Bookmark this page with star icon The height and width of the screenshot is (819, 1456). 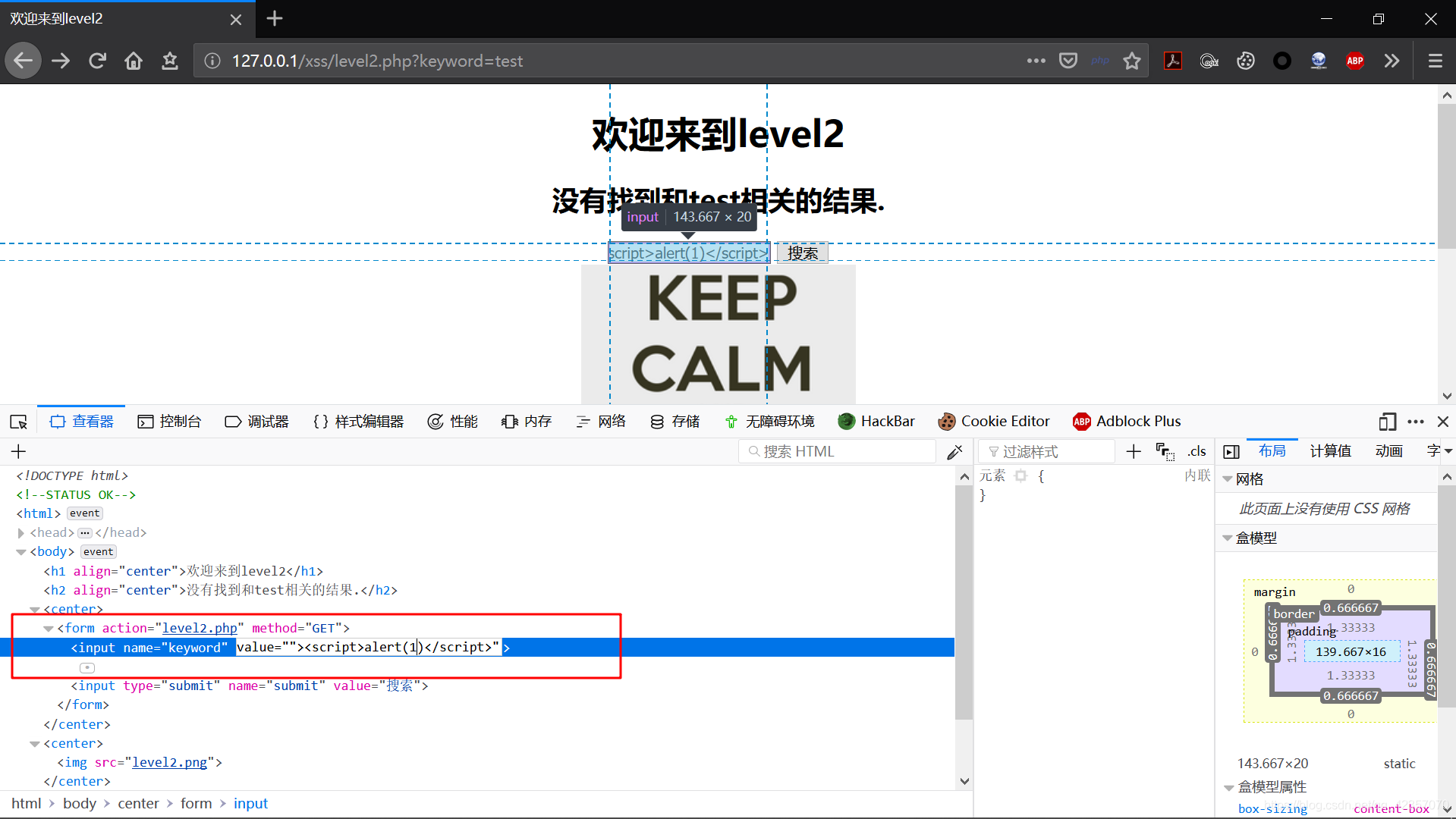coord(1132,61)
